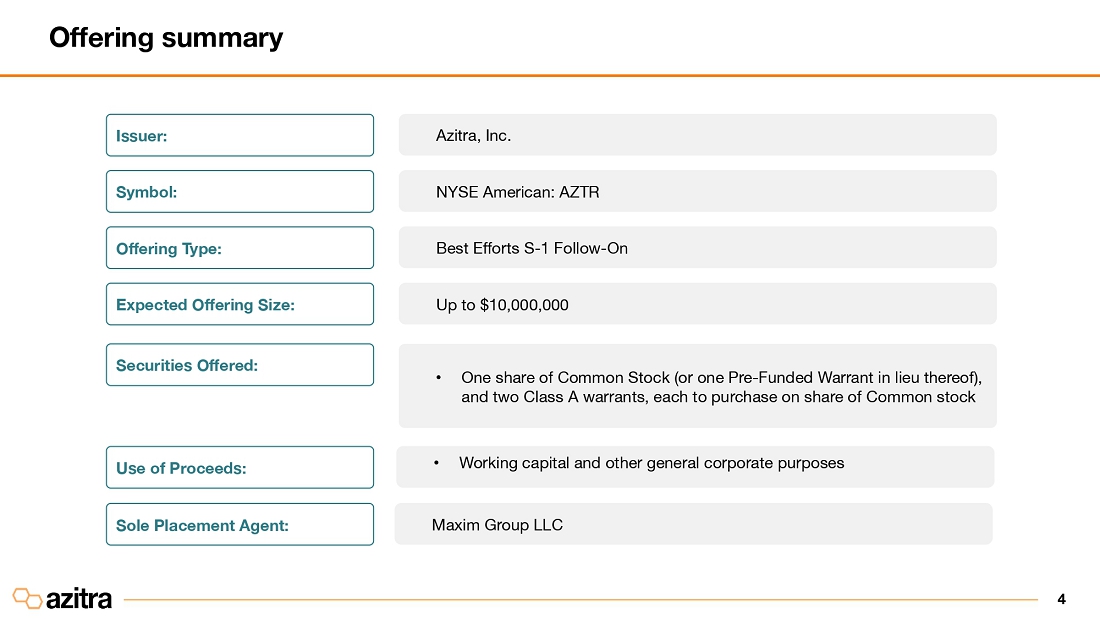This screenshot has height=619, width=1100.
Task: Select the "NYSE American: AZTR" text
Action: tap(517, 191)
